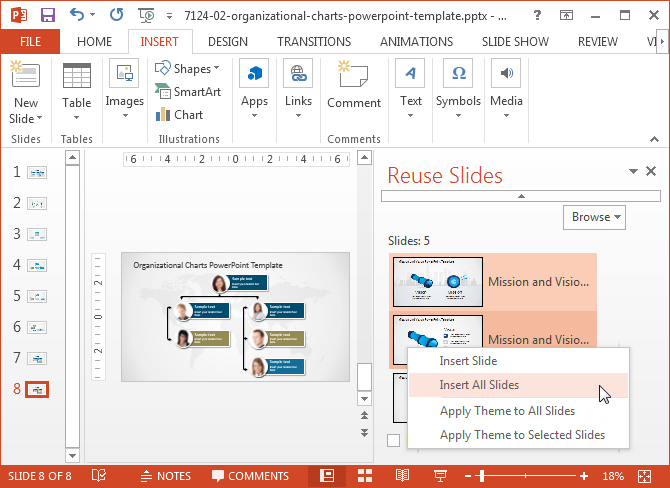670x488 pixels.
Task: Click the Save icon in title bar
Action: 48,16
